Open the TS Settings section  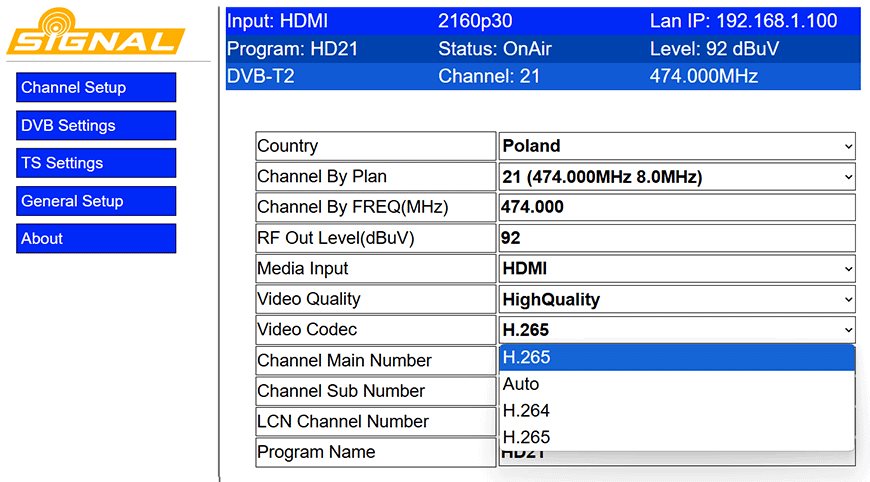click(x=96, y=163)
